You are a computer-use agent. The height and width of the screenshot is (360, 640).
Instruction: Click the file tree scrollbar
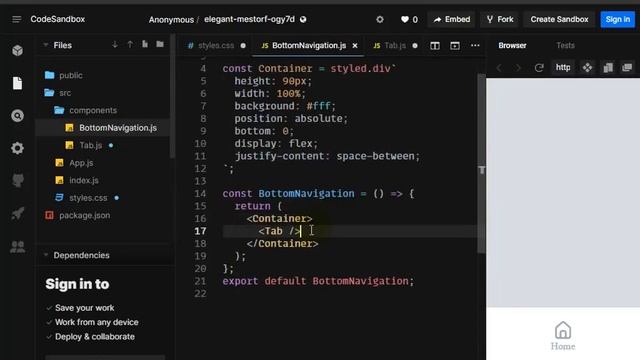173,96
